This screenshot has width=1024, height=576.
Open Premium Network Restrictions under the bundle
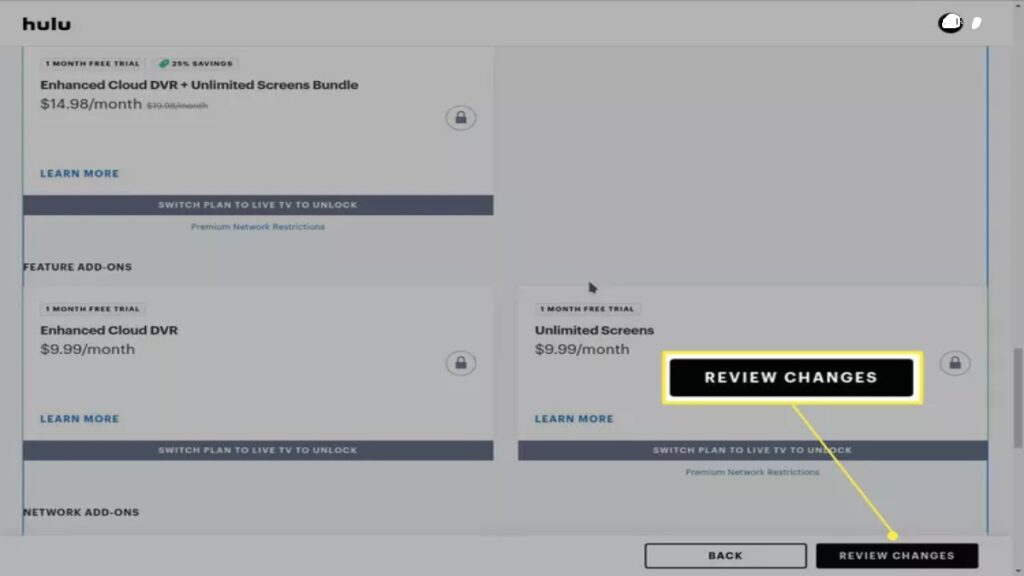257,226
